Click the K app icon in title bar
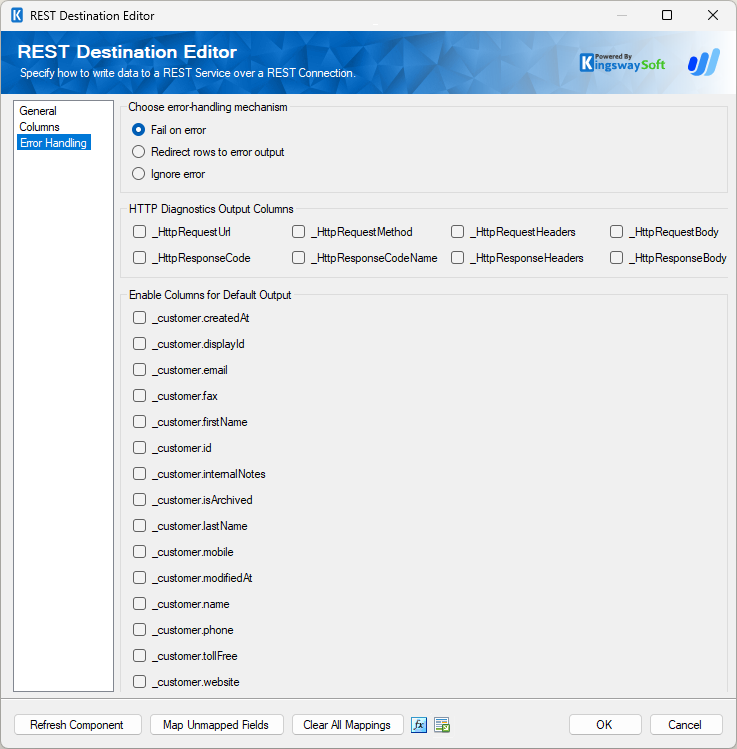737x749 pixels. pyautogui.click(x=17, y=15)
